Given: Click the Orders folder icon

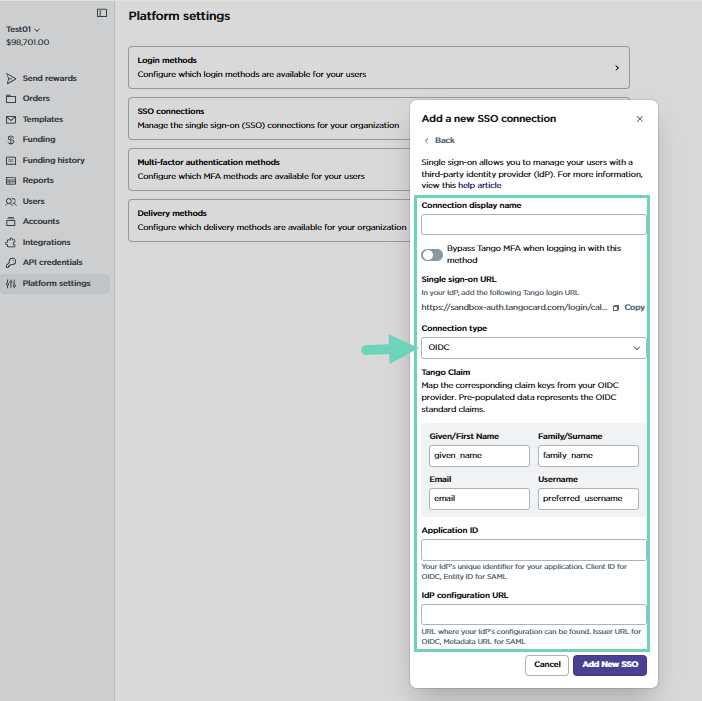Looking at the screenshot, I should click(x=11, y=99).
